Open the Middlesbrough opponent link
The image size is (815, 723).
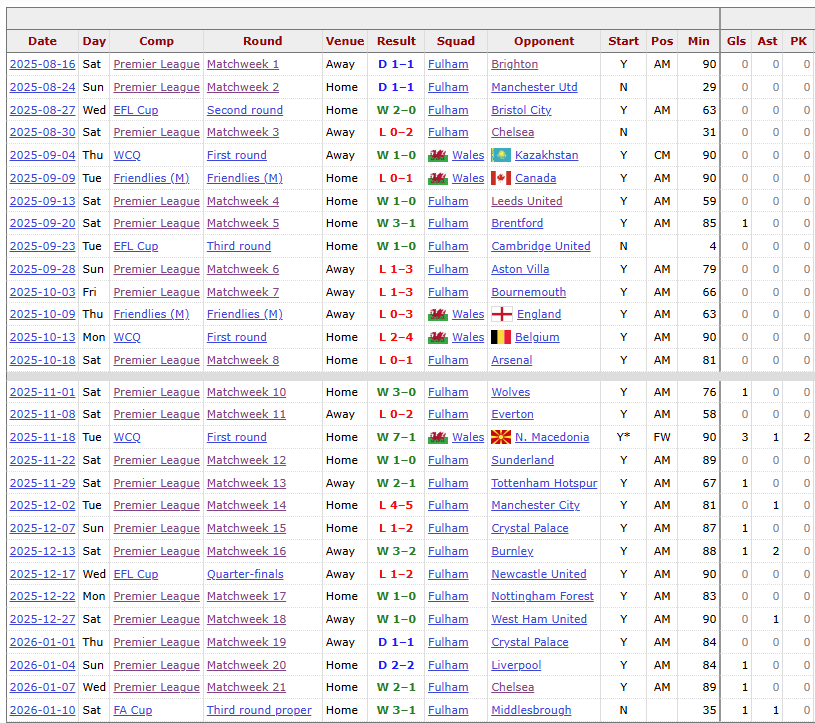[x=531, y=710]
